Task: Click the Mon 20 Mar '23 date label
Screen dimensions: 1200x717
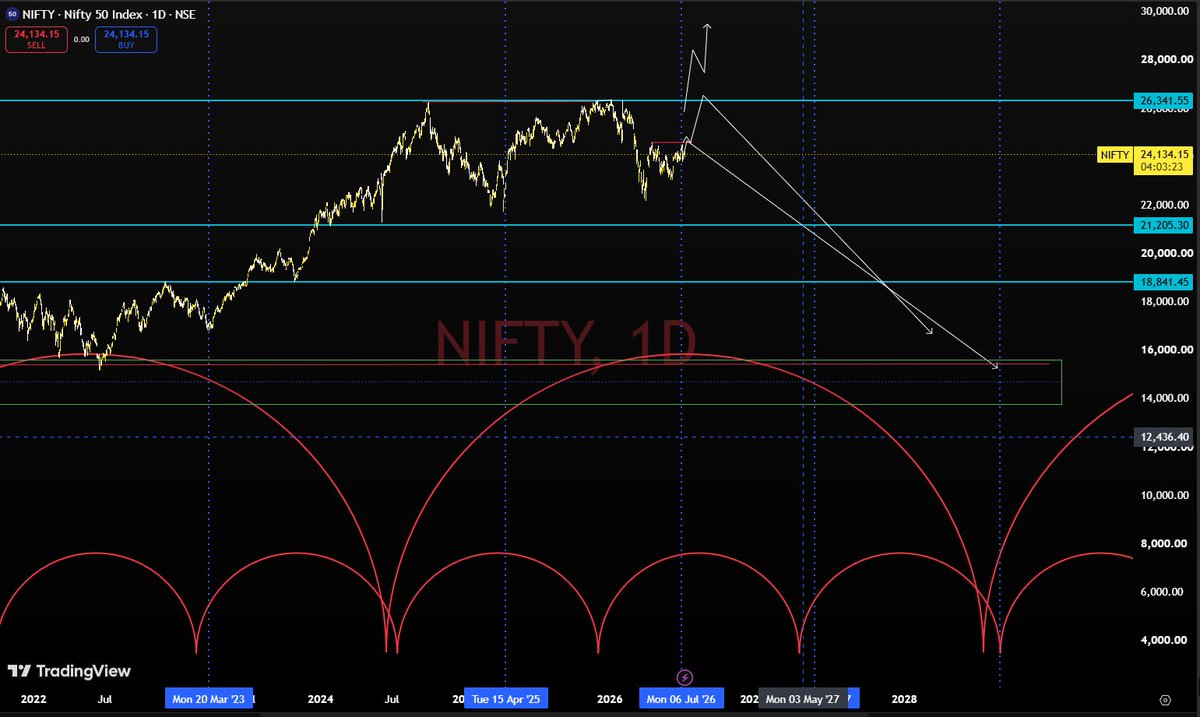Action: (208, 700)
